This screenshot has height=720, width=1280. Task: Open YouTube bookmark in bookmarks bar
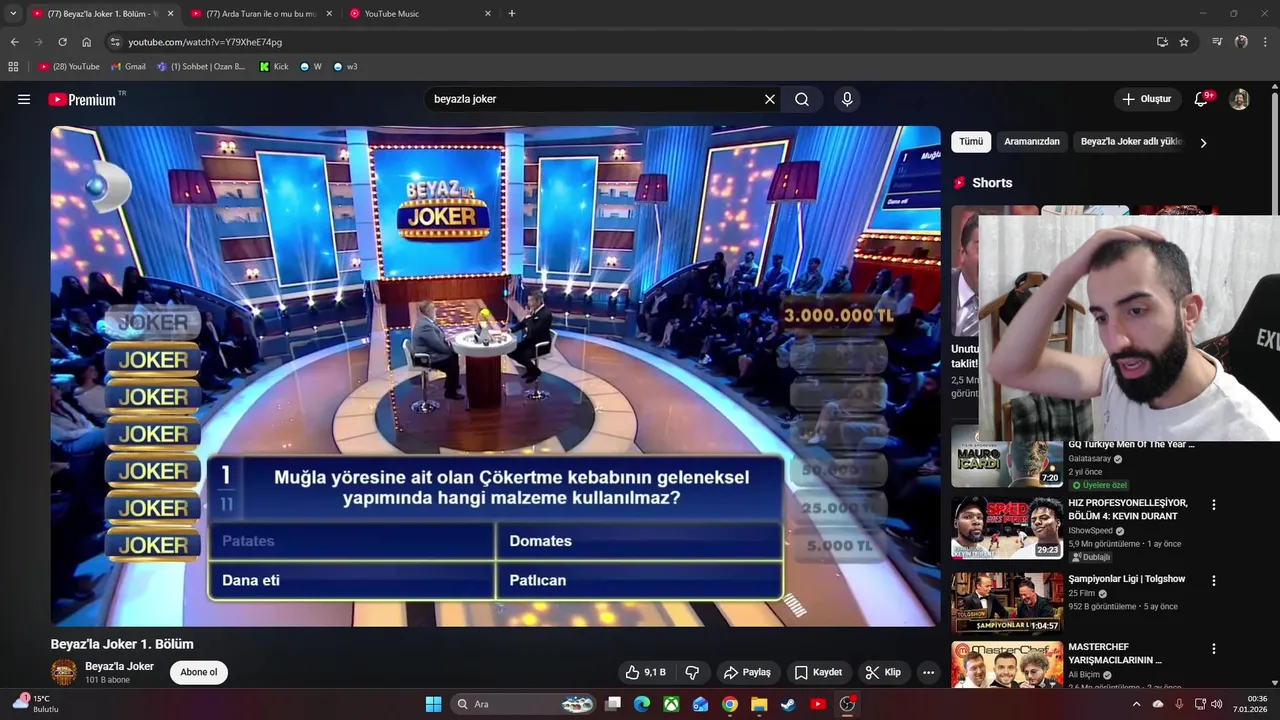69,67
